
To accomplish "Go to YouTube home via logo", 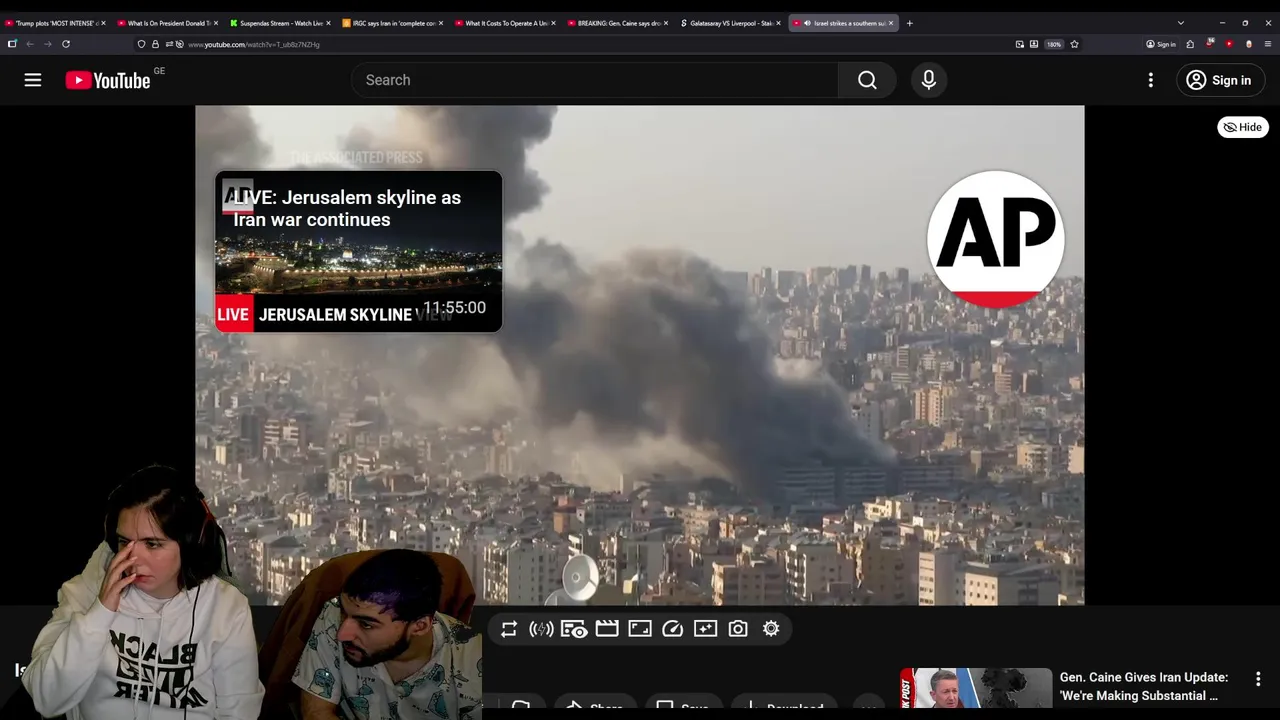I will [108, 80].
